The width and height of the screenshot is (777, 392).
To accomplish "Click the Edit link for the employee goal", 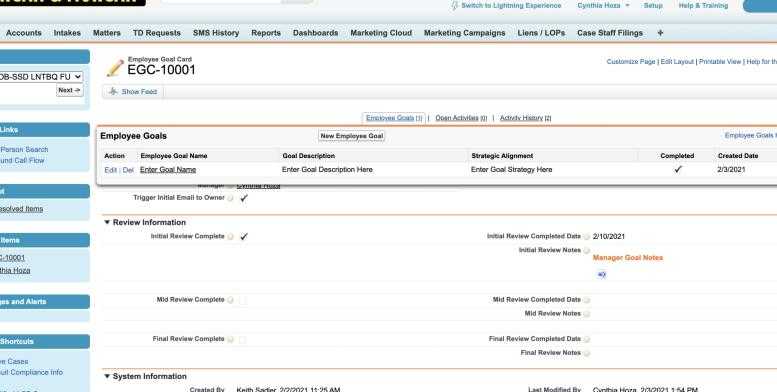I will pyautogui.click(x=111, y=170).
